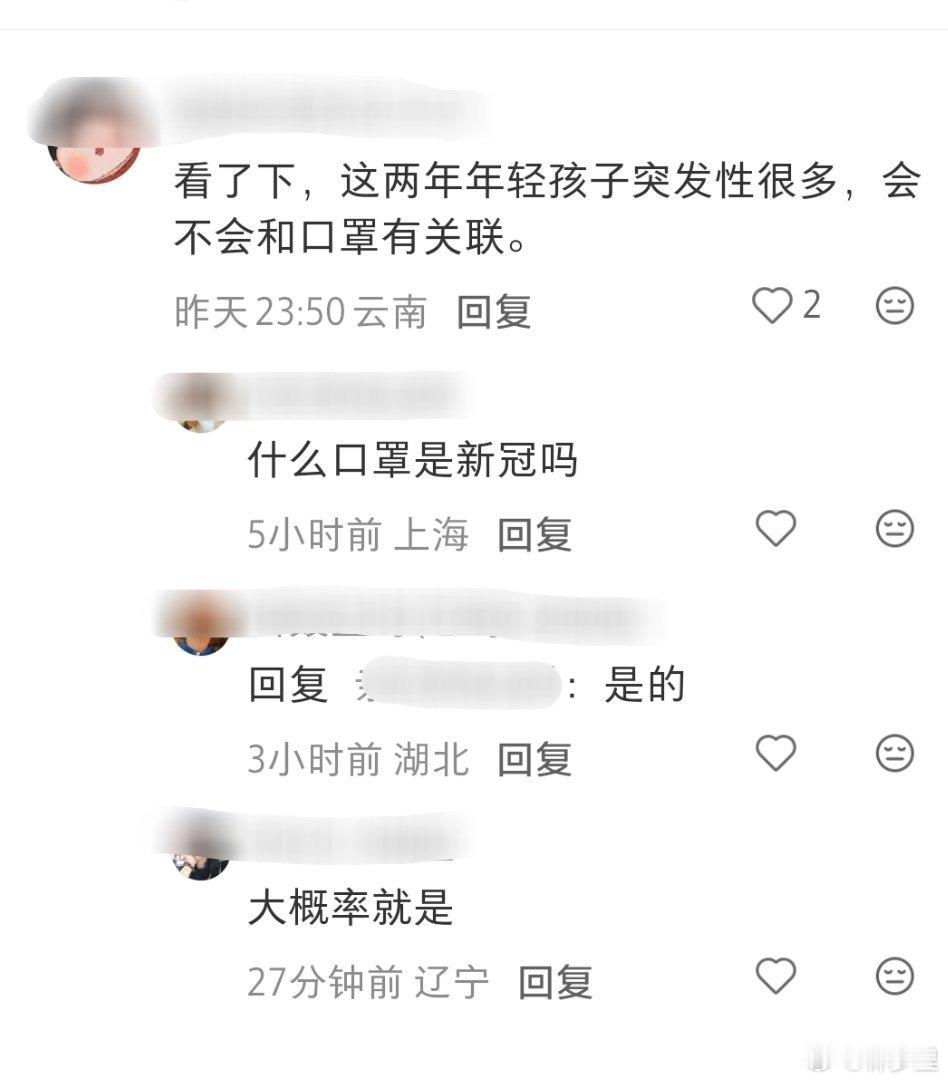Tap the like count 2 on top comment
Viewport: 948px width, 1081px height.
tap(811, 305)
